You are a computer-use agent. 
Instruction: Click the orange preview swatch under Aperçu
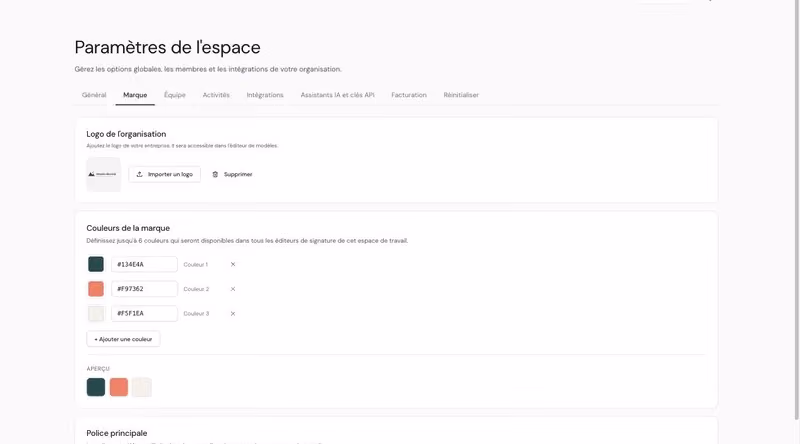click(119, 387)
